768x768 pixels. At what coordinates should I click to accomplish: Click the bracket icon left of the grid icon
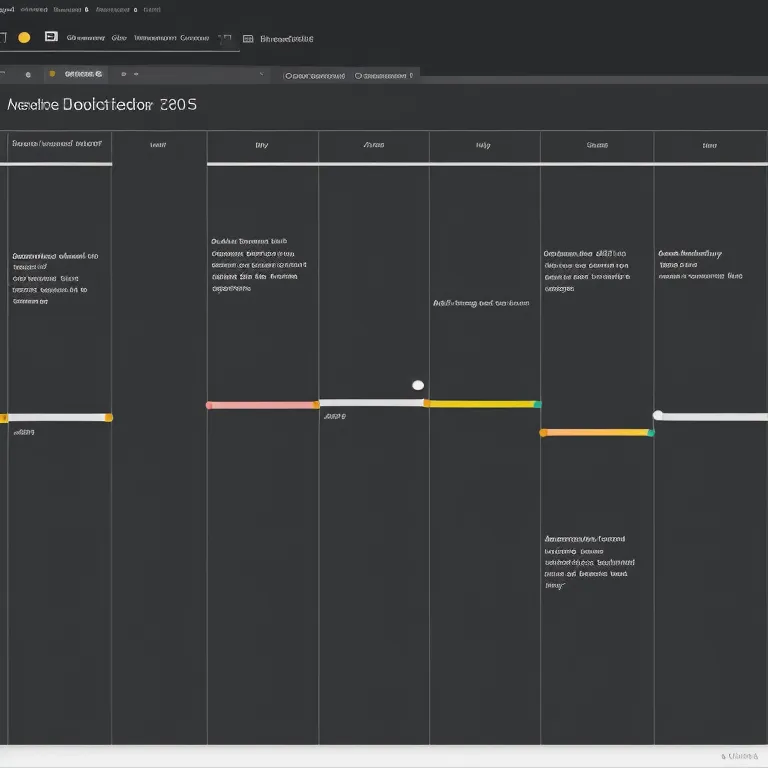pos(224,38)
